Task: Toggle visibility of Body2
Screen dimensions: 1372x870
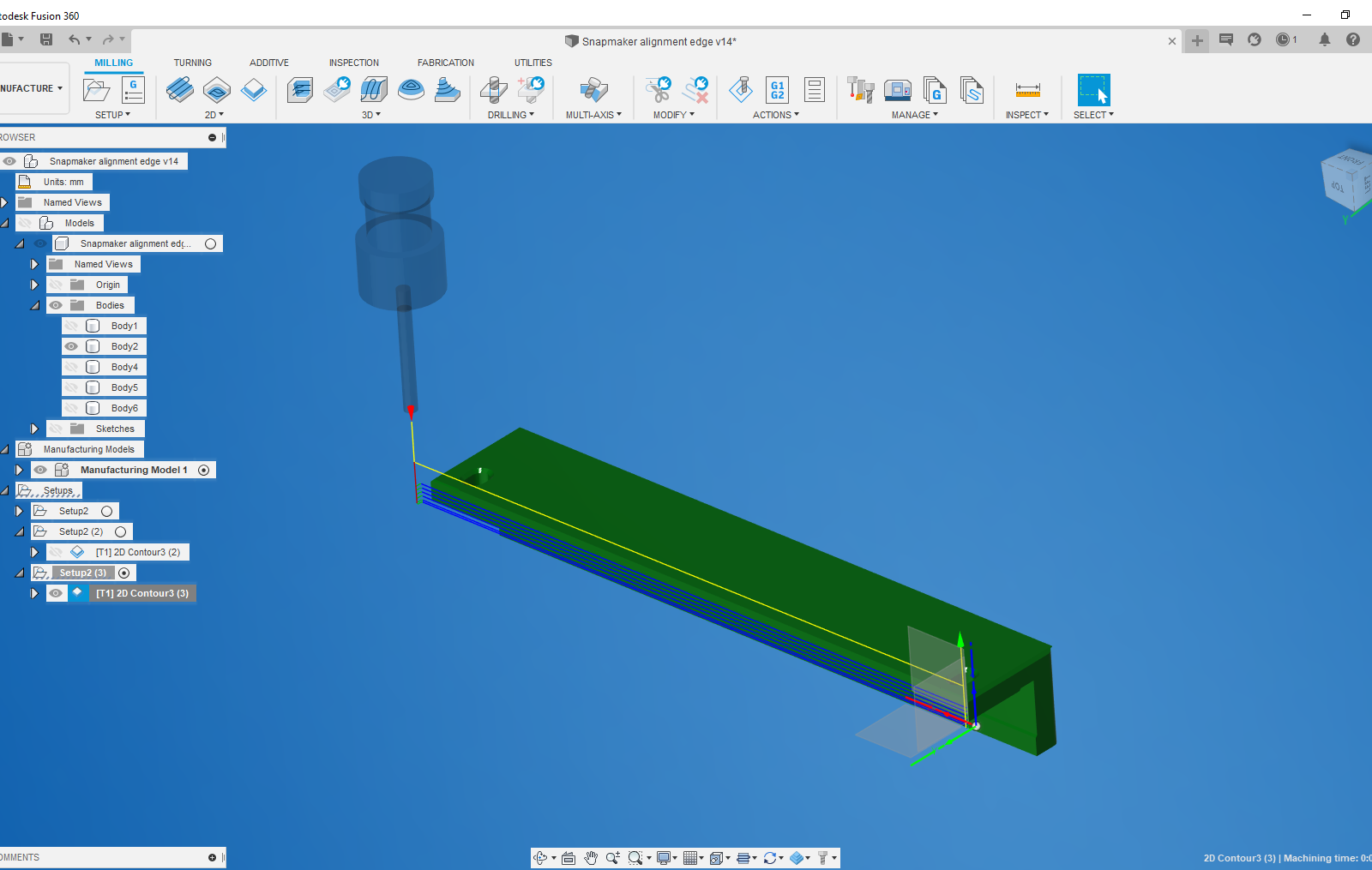Action: (x=72, y=346)
